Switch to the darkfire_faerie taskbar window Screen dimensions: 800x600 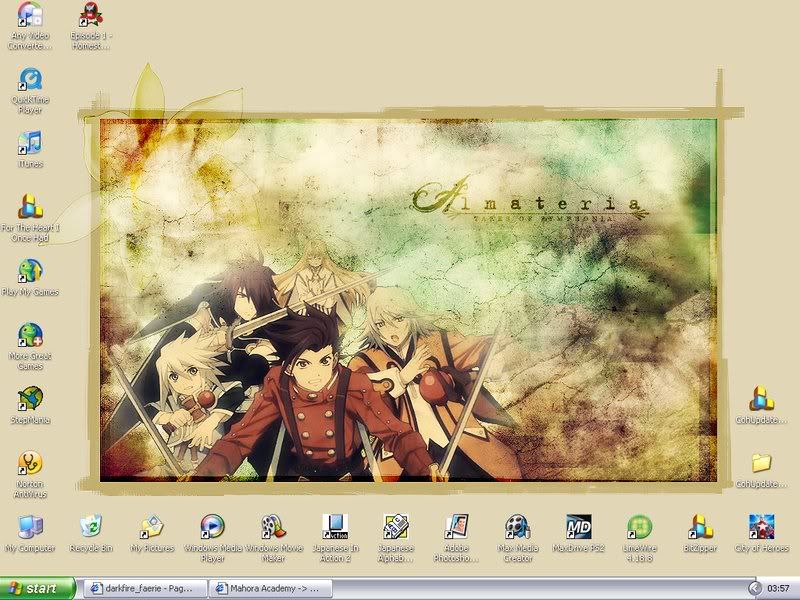click(x=144, y=589)
